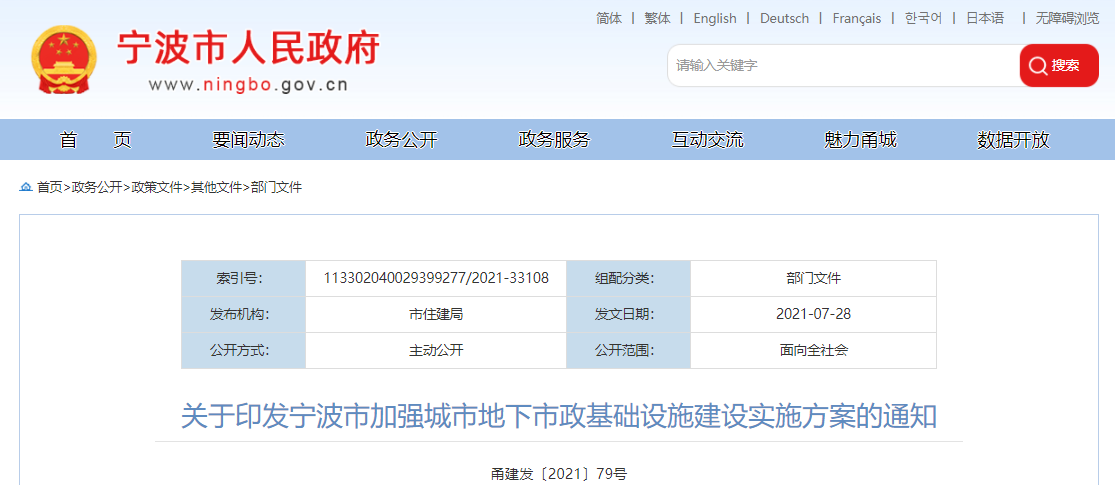Switch language to 繁体

click(x=658, y=18)
